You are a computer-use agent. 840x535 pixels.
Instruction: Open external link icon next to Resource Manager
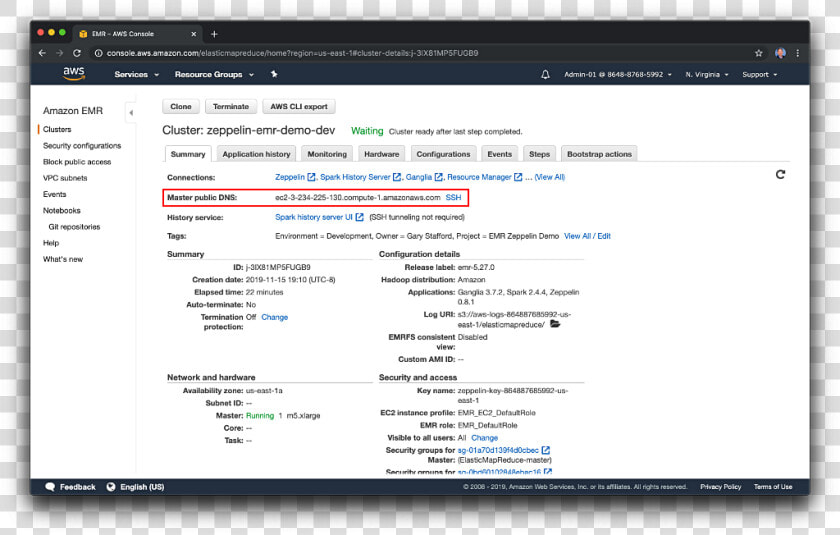[518, 177]
